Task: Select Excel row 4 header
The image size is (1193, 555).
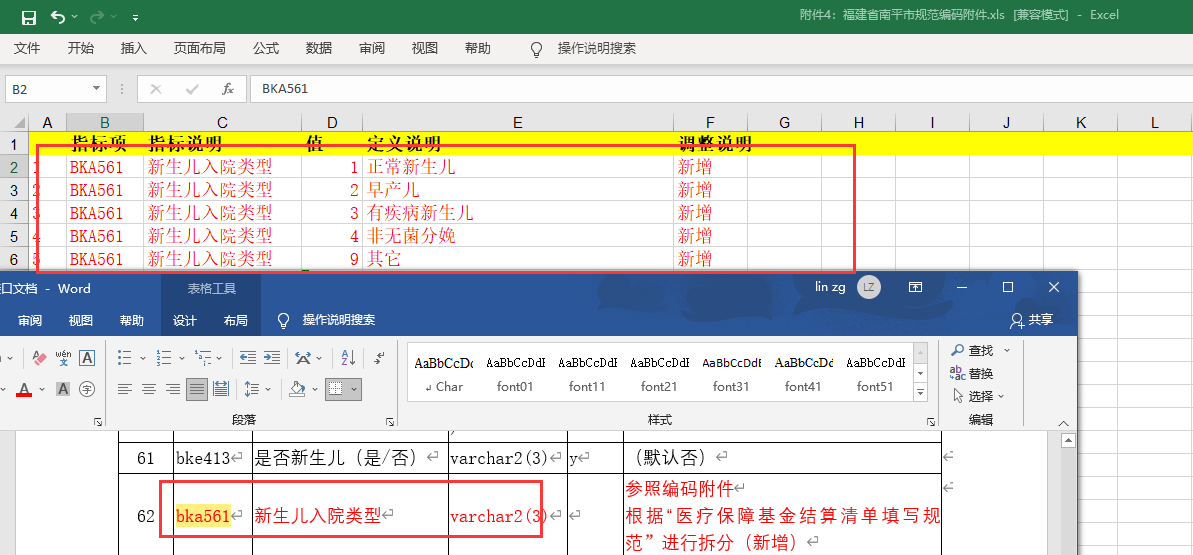Action: click(14, 212)
